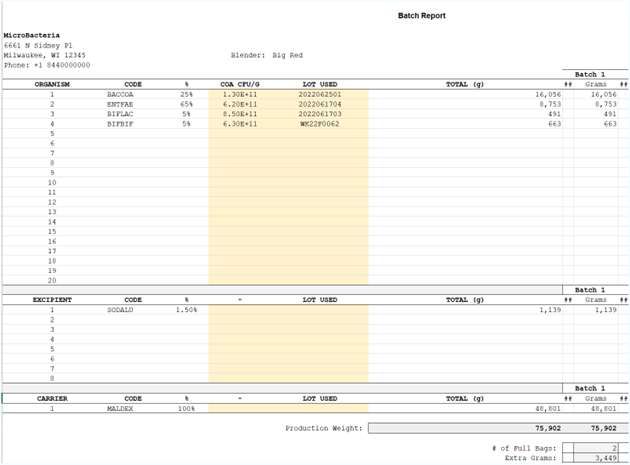
Task: Click the 100% carrier cell
Action: point(186,408)
